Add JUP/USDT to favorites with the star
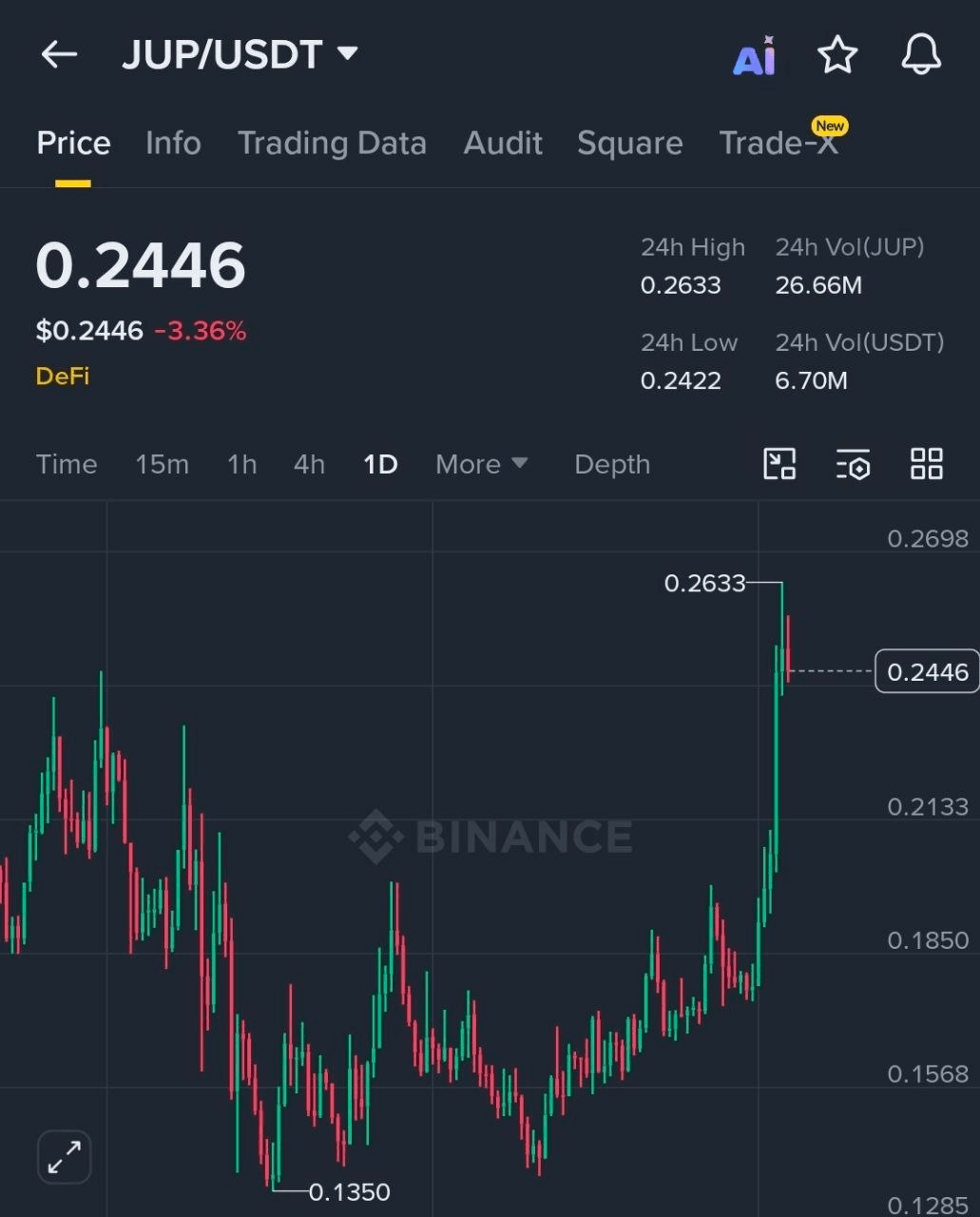980x1217 pixels. click(837, 54)
